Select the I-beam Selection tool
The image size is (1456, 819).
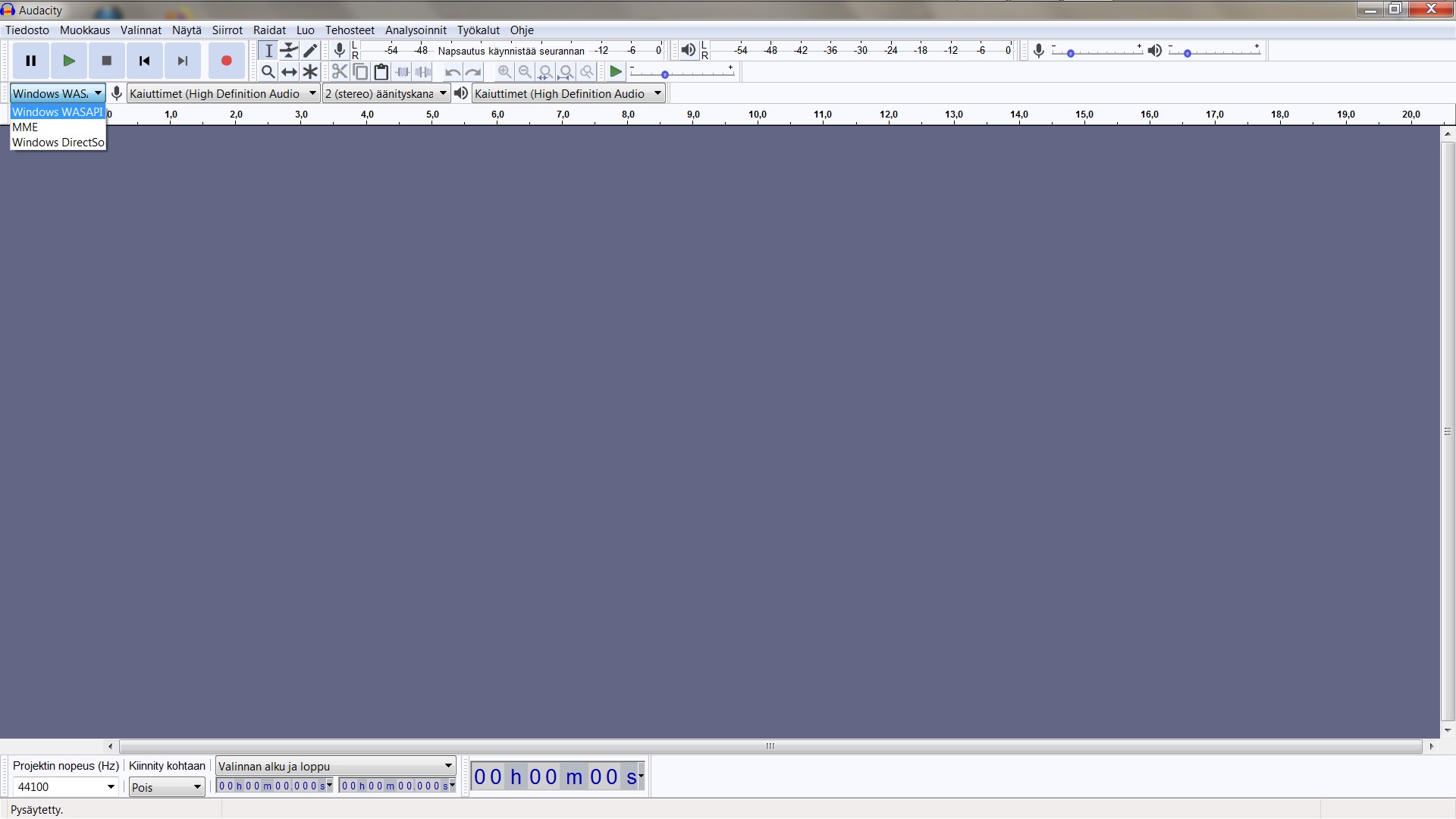click(268, 51)
